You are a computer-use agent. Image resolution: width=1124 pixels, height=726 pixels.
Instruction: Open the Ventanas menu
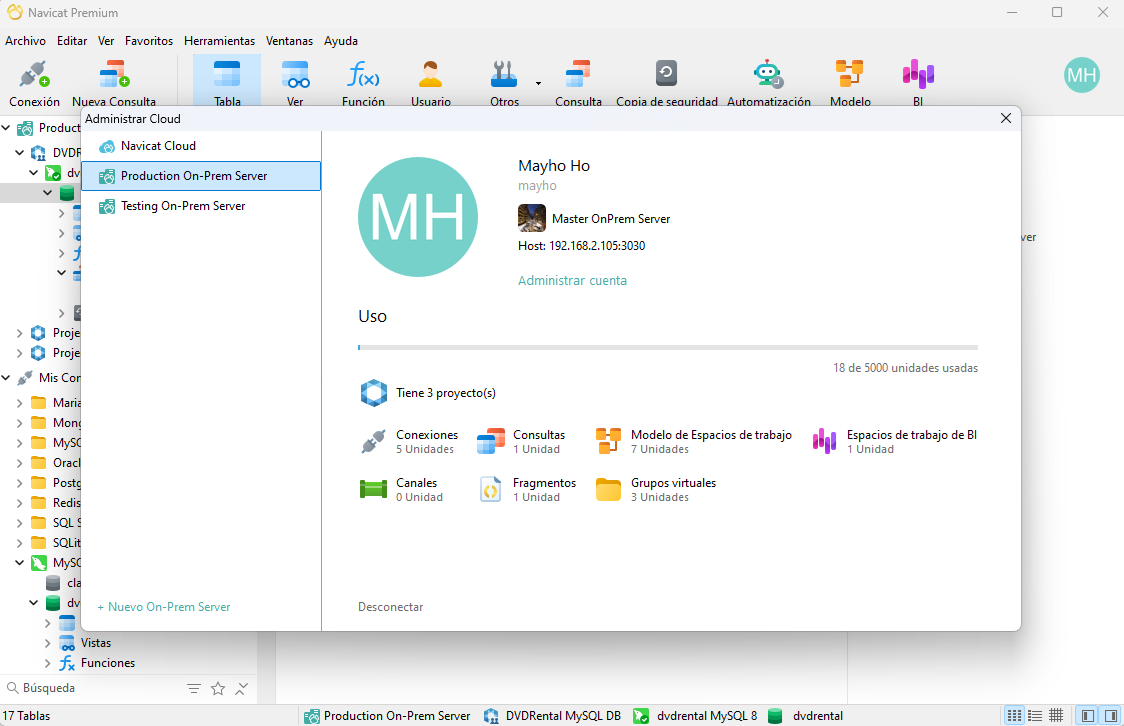(x=289, y=41)
